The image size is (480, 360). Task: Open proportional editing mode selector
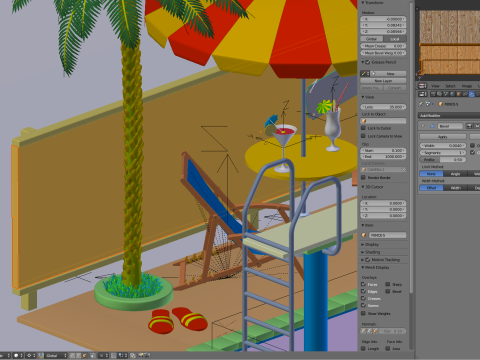103,356
